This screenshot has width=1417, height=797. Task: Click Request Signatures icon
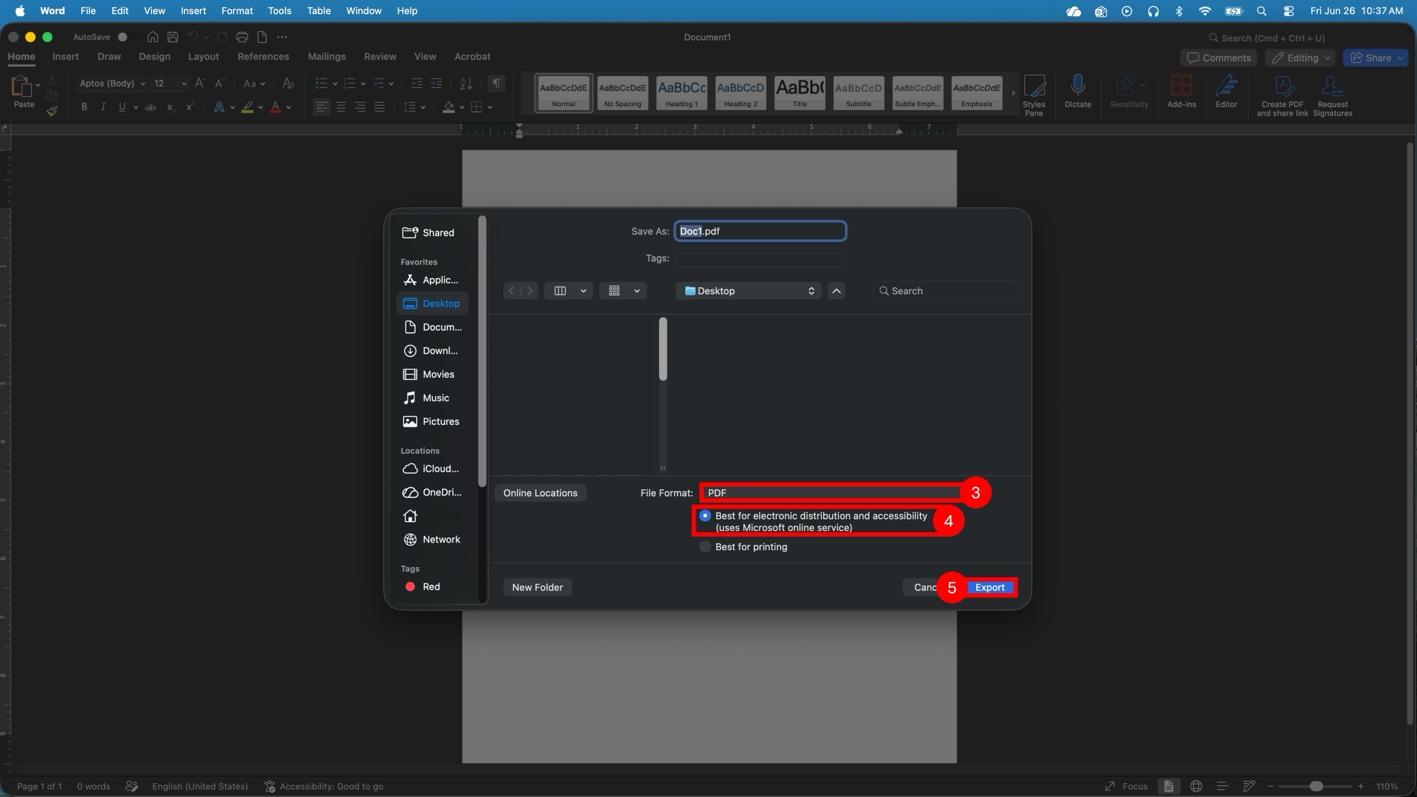1332,95
